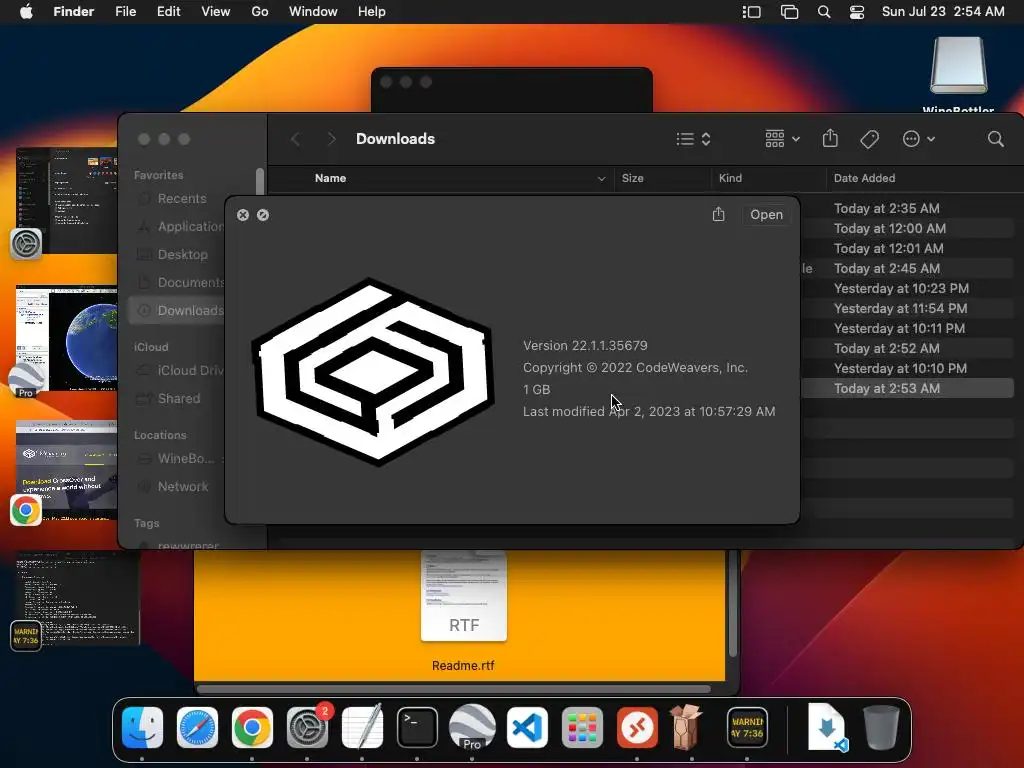Click the Open button in Quick Look

tap(766, 214)
